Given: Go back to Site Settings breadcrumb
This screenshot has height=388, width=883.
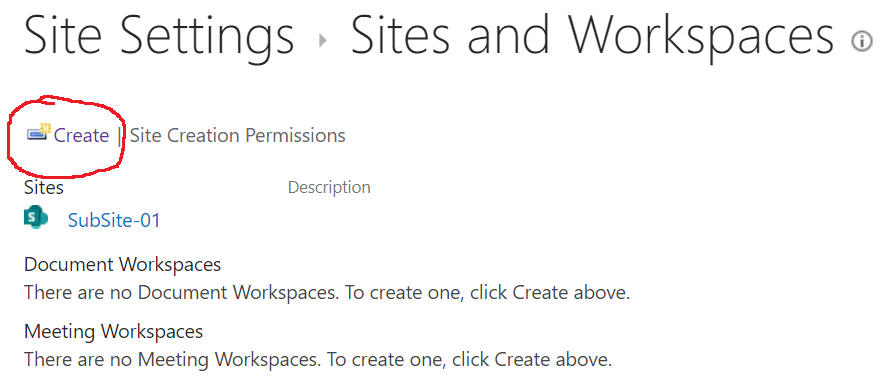Looking at the screenshot, I should pyautogui.click(x=159, y=36).
